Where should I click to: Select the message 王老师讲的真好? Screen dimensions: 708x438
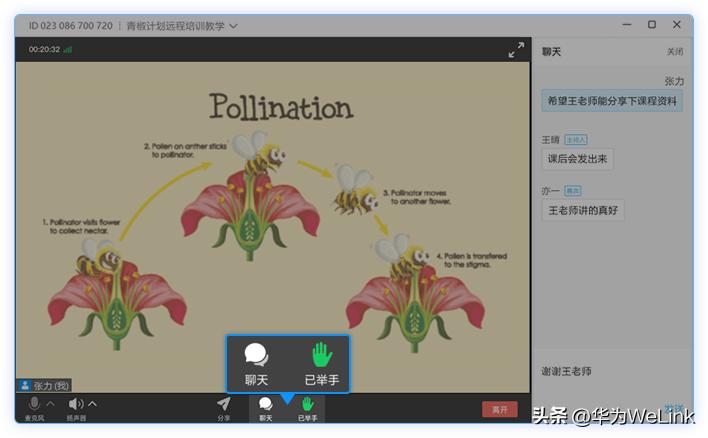point(582,210)
